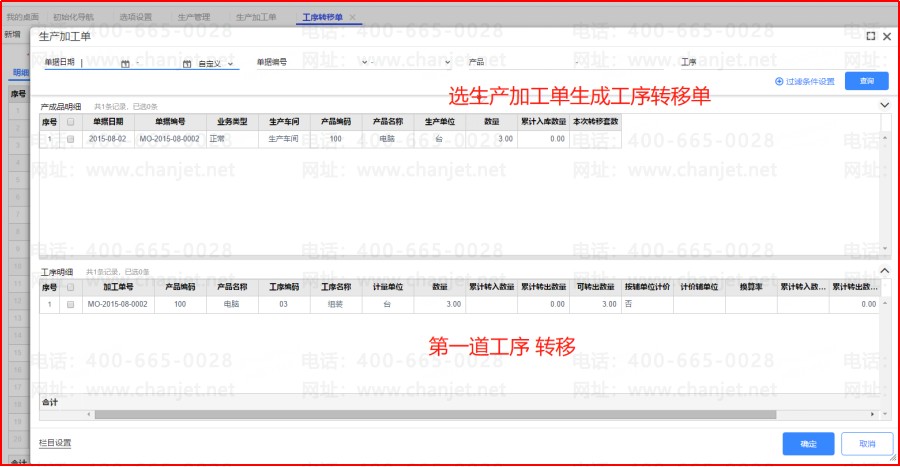Close the 生产加工单 dialog

[x=887, y=36]
